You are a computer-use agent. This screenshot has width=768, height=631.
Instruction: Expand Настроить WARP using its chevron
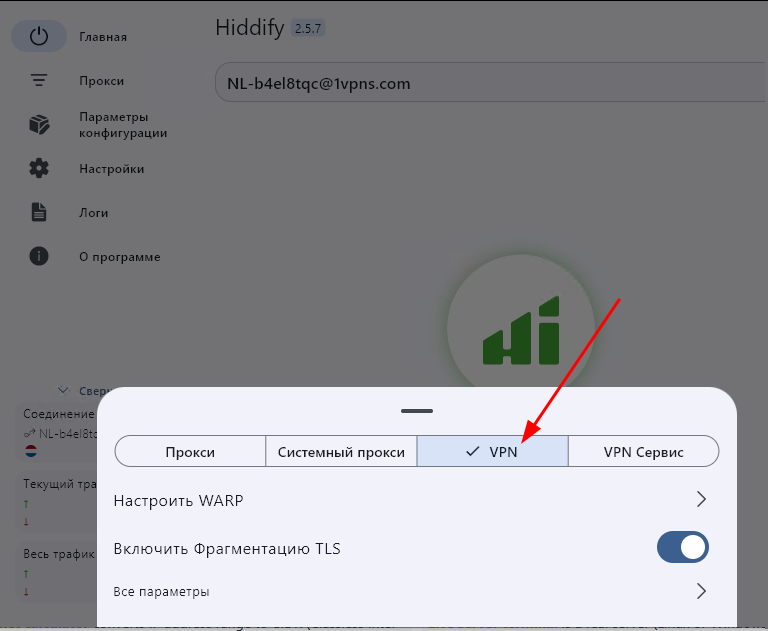[x=701, y=499]
